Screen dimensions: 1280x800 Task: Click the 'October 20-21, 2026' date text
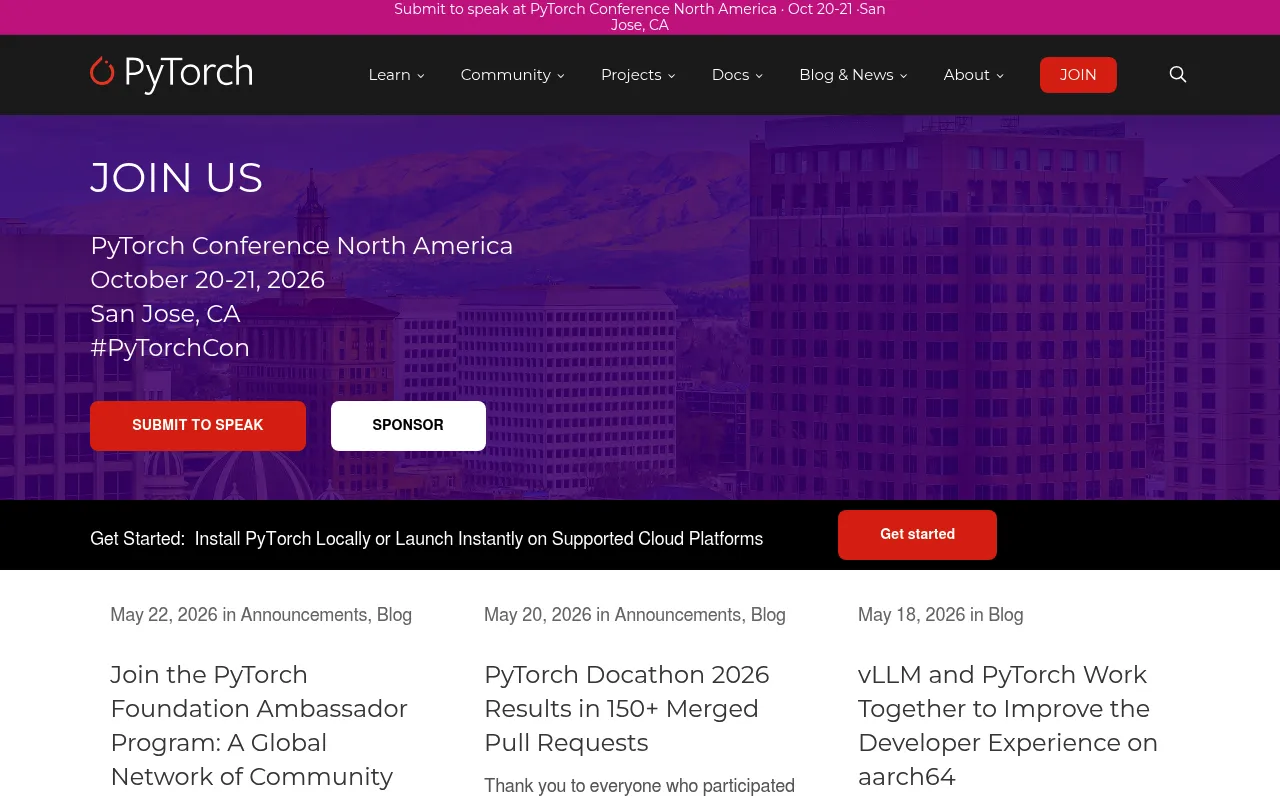pos(208,280)
